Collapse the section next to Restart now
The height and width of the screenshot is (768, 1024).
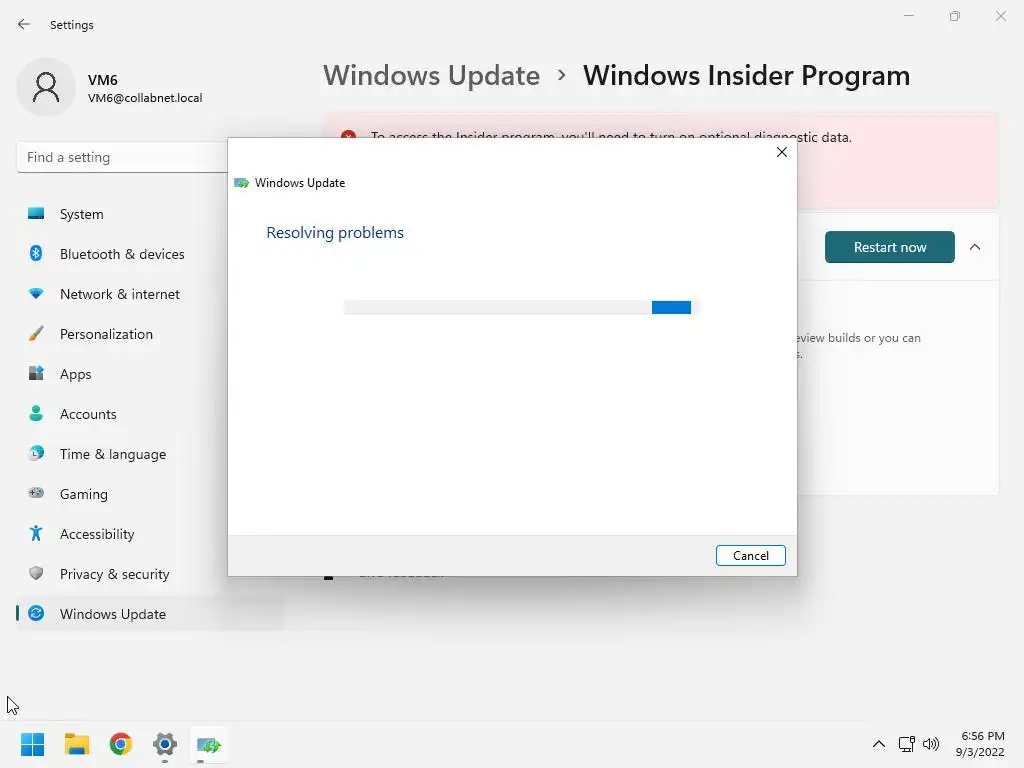[x=975, y=247]
